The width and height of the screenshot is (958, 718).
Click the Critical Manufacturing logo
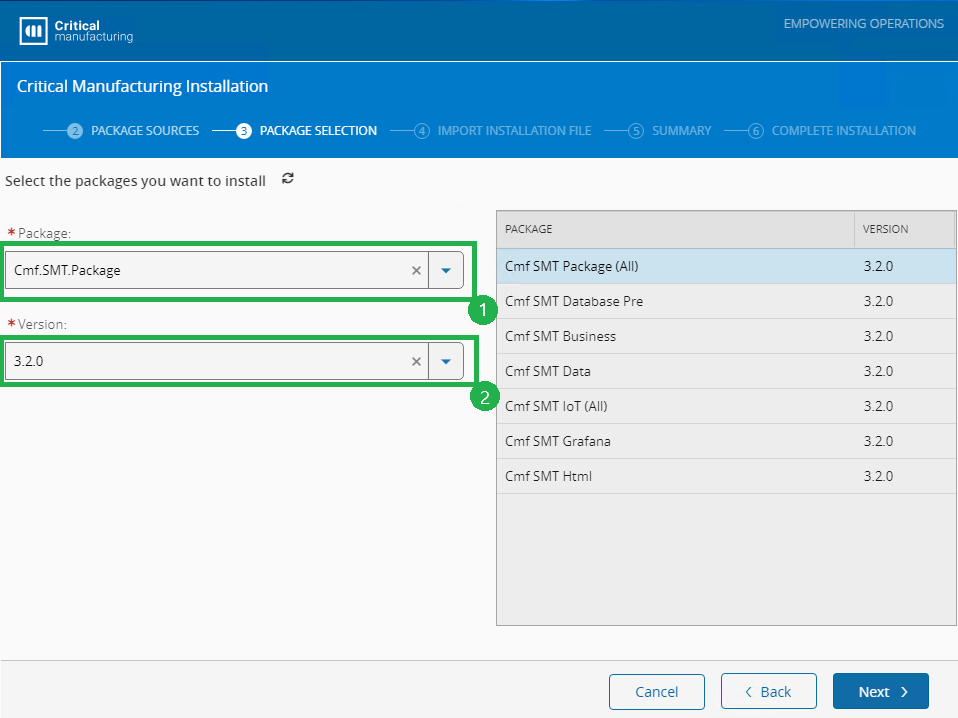(76, 31)
